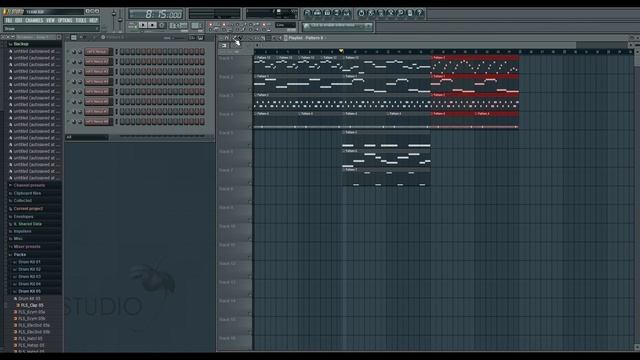Toggle first channel's selector LED

116,51
